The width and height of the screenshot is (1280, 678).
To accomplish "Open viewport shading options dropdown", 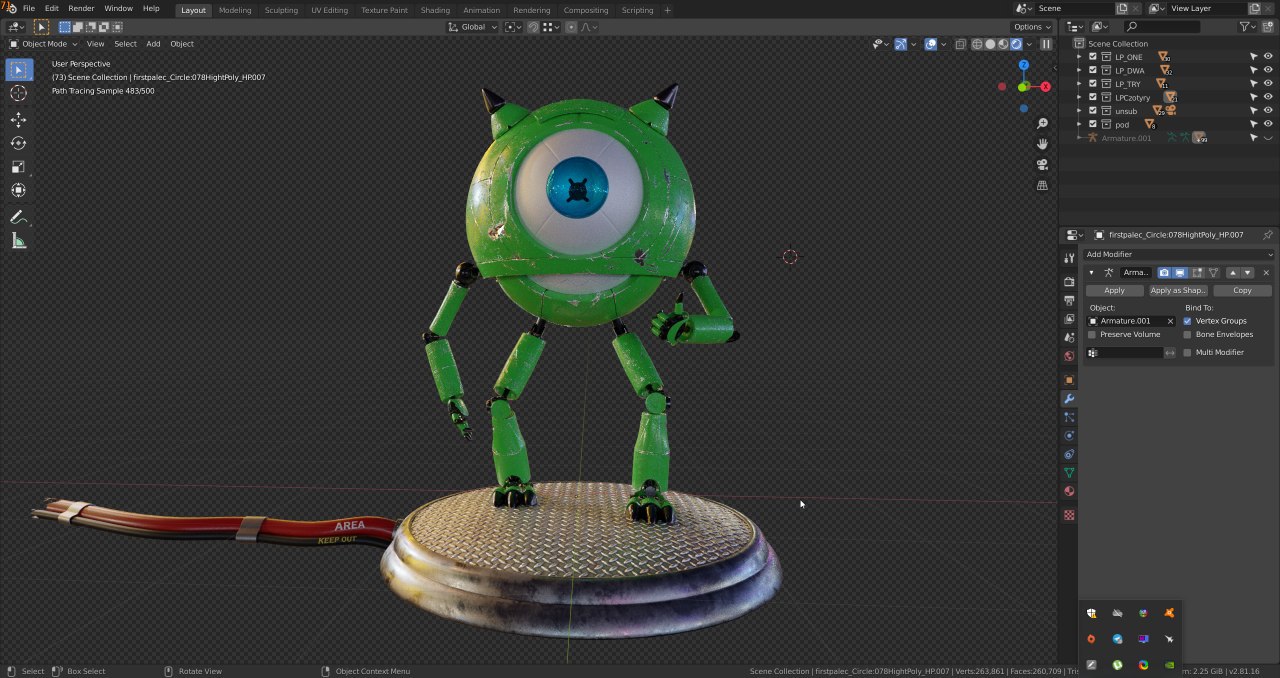I will pos(1031,44).
